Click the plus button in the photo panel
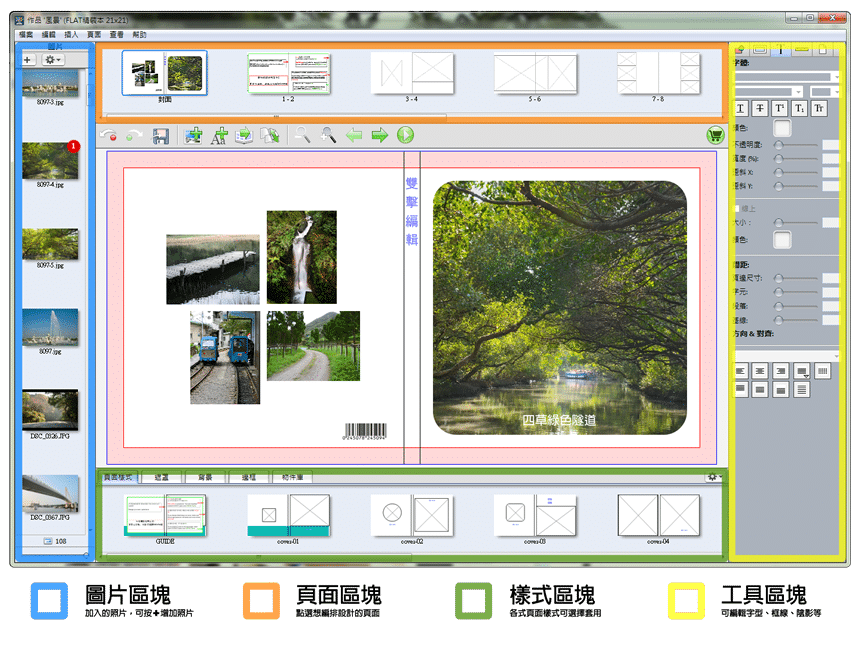This screenshot has width=860, height=646. tap(28, 60)
